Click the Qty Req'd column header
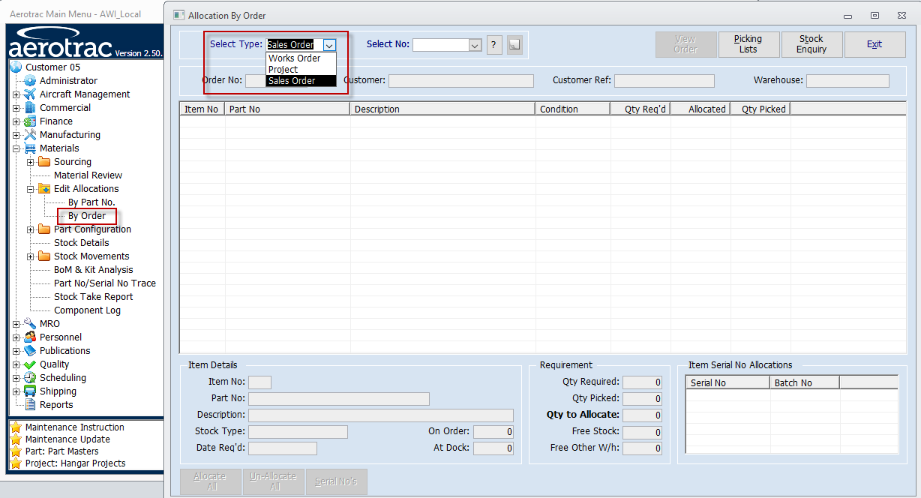Screen dimensions: 921x498 pos(640,109)
